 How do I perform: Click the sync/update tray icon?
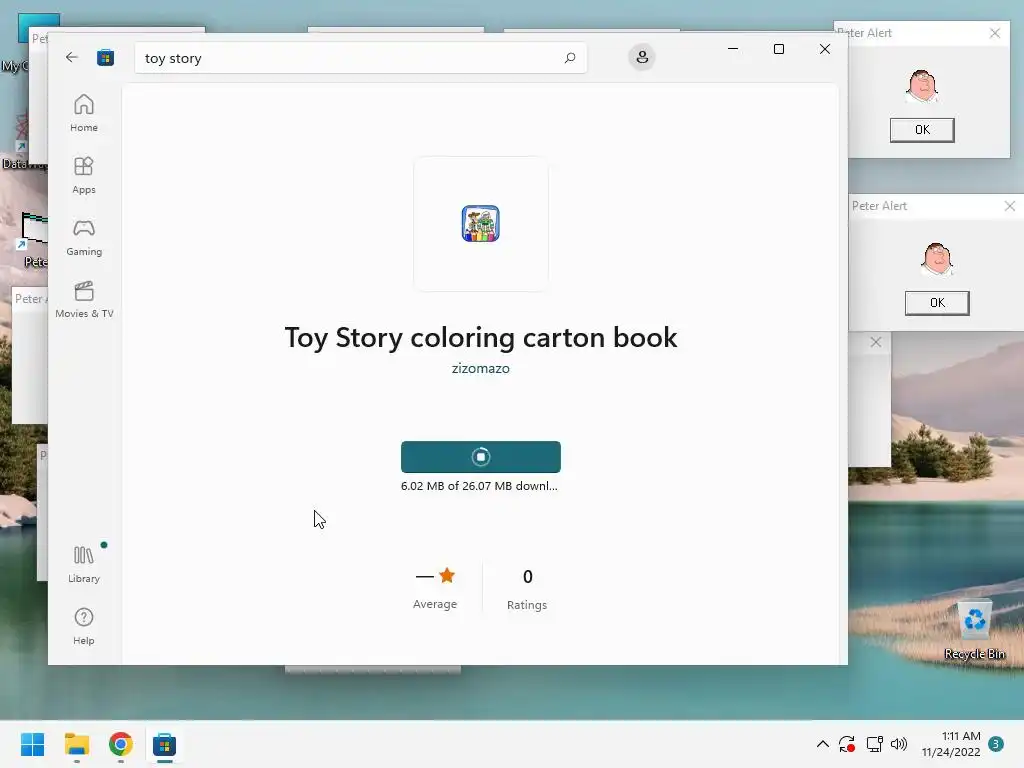pos(847,744)
